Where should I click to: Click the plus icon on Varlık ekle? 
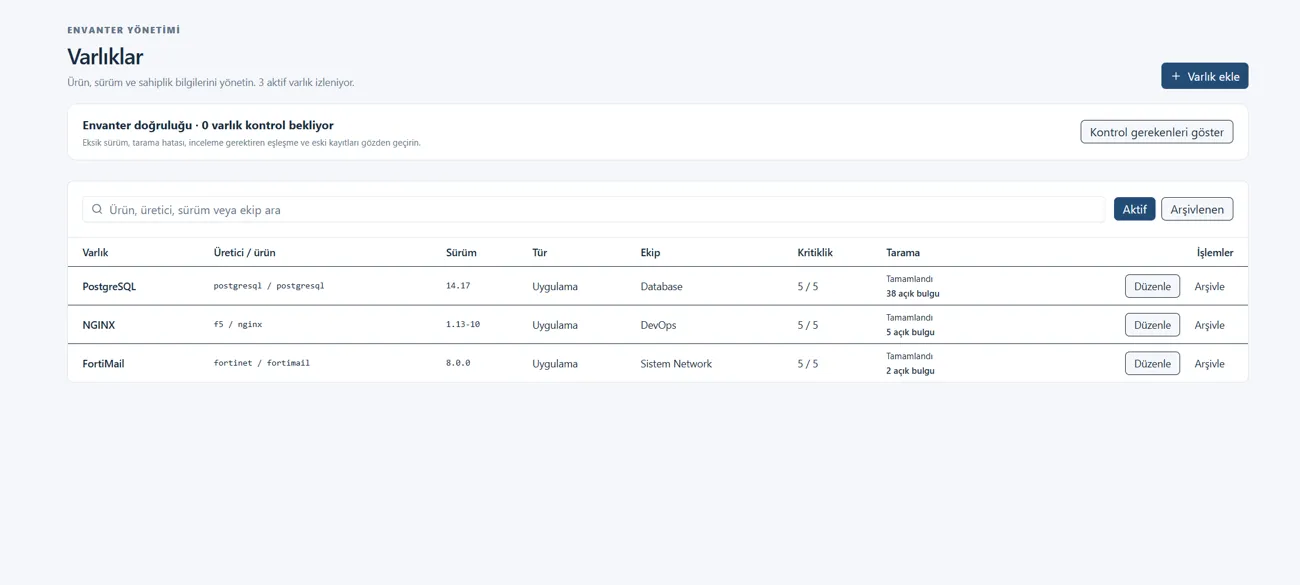coord(1176,76)
